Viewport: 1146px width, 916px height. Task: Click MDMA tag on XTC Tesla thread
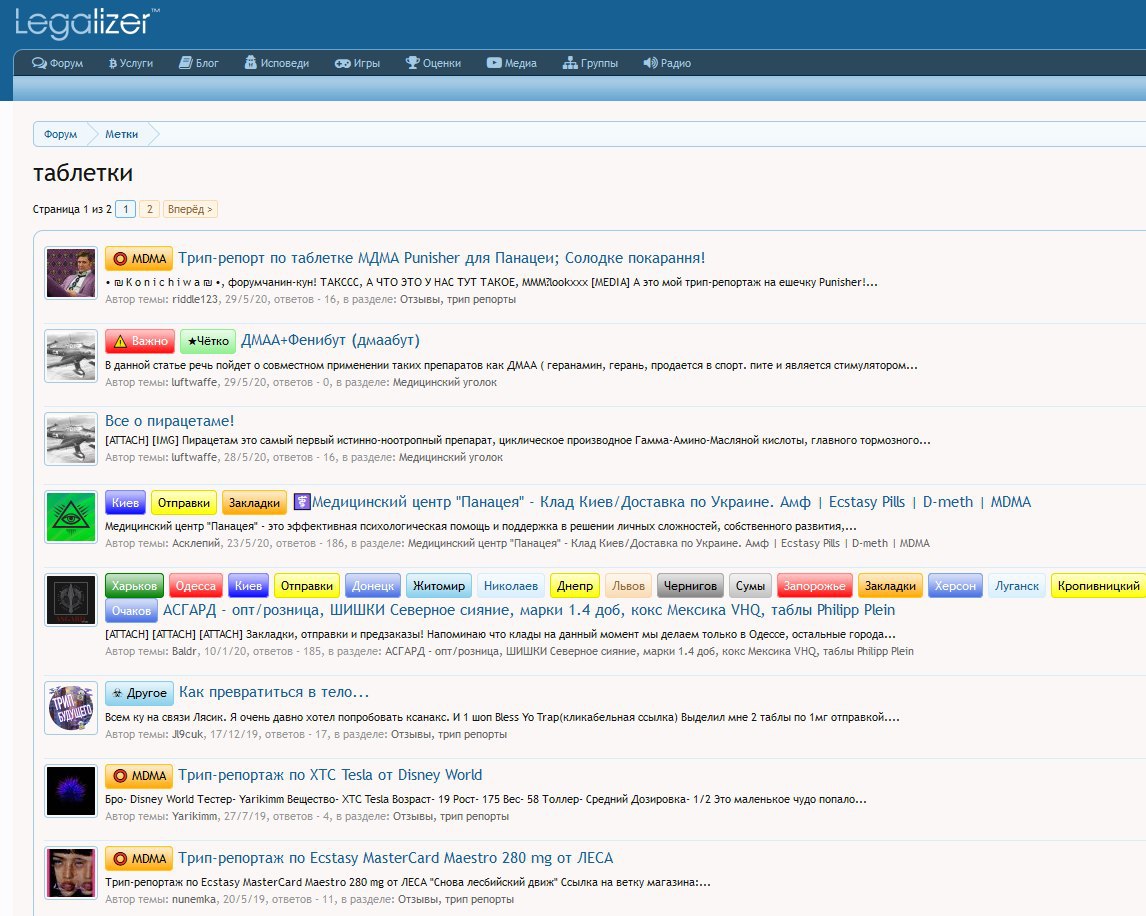[x=139, y=776]
